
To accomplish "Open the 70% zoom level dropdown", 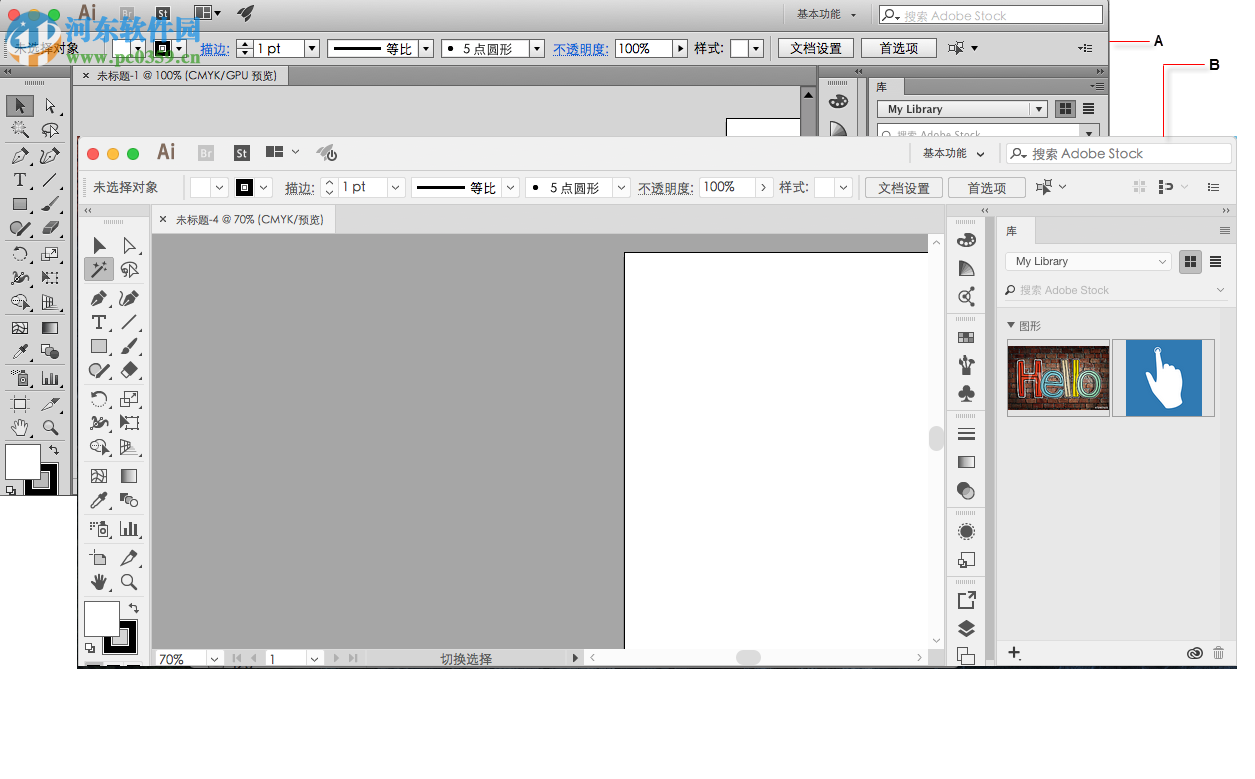I will [214, 659].
